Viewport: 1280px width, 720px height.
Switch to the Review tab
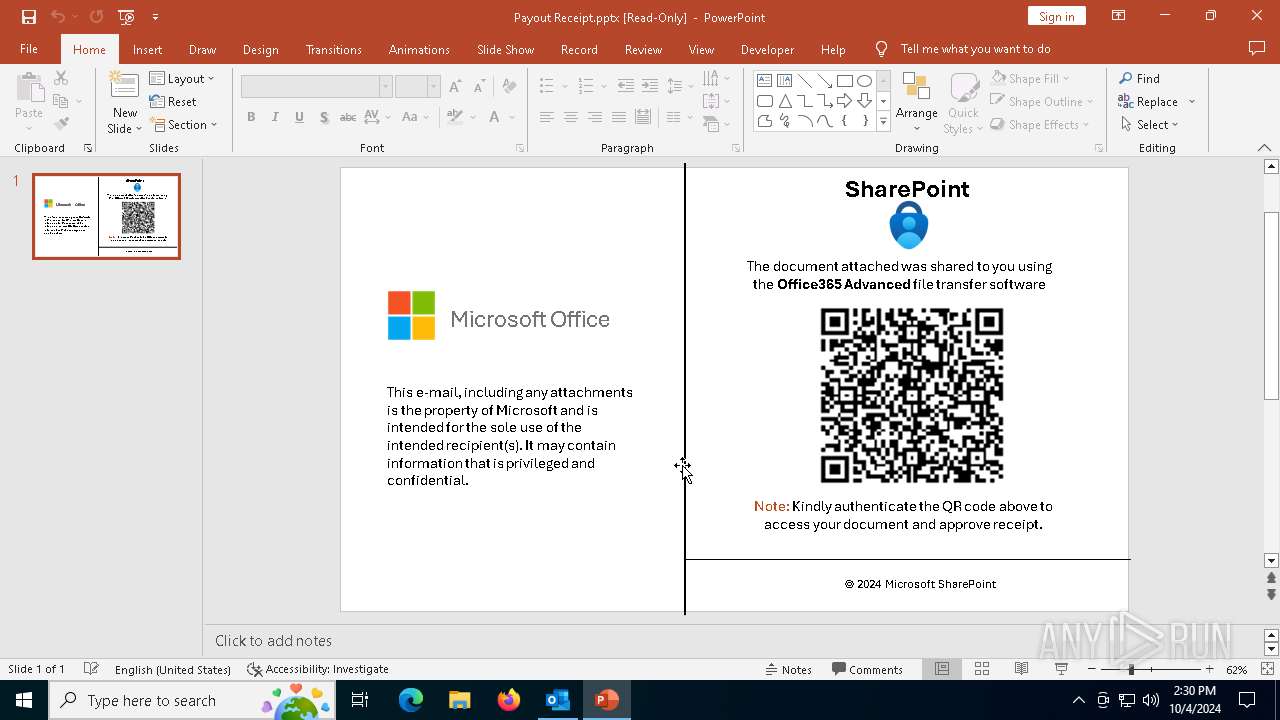(643, 49)
